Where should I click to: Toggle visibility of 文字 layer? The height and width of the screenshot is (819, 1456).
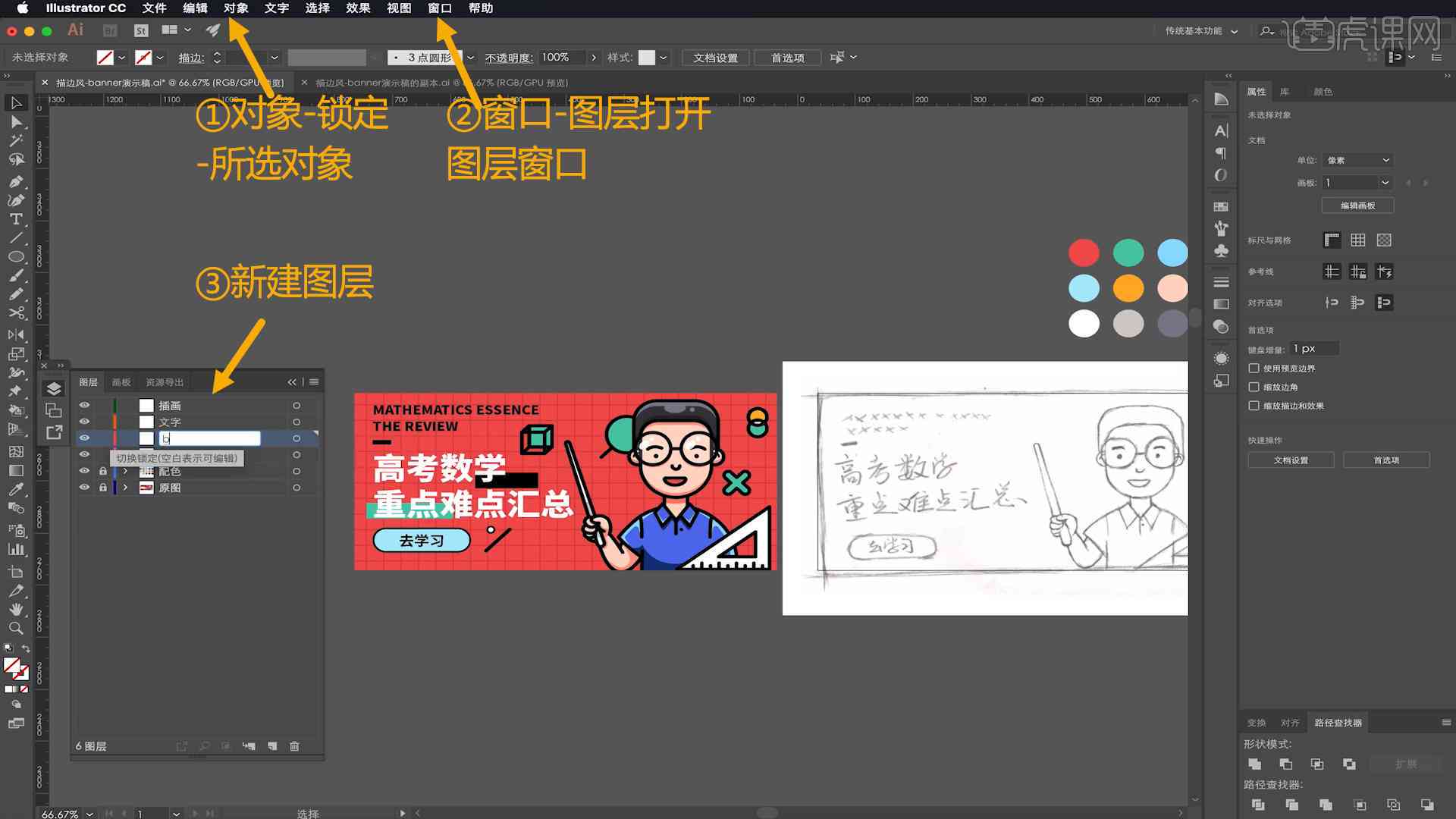[x=85, y=421]
